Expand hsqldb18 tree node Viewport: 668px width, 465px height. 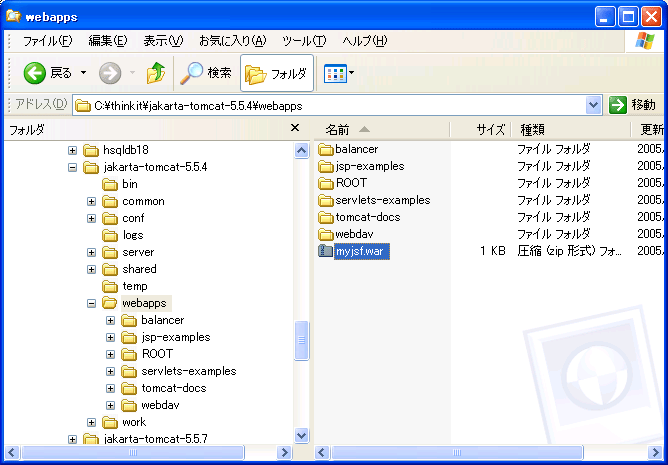(x=72, y=150)
